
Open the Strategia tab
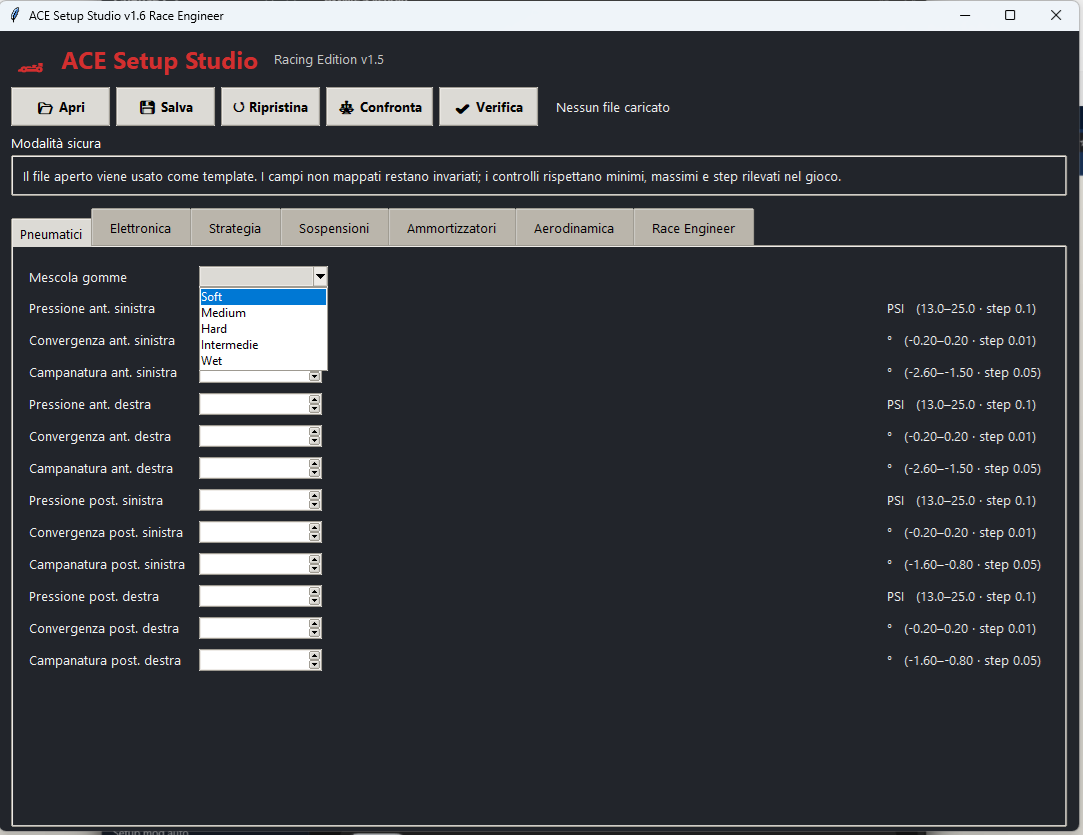click(235, 228)
